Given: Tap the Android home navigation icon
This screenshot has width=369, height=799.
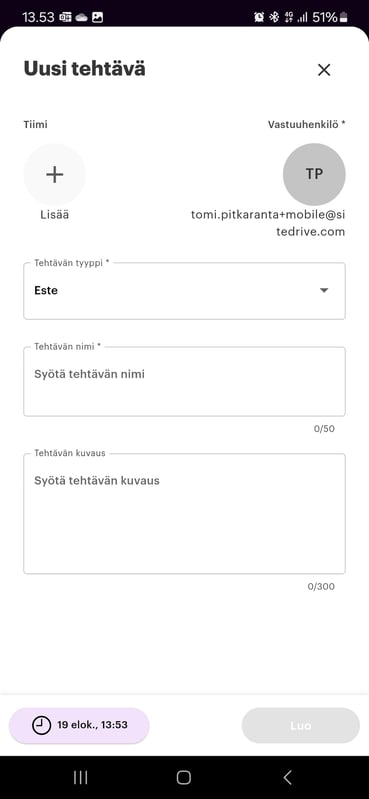Looking at the screenshot, I should tap(184, 777).
